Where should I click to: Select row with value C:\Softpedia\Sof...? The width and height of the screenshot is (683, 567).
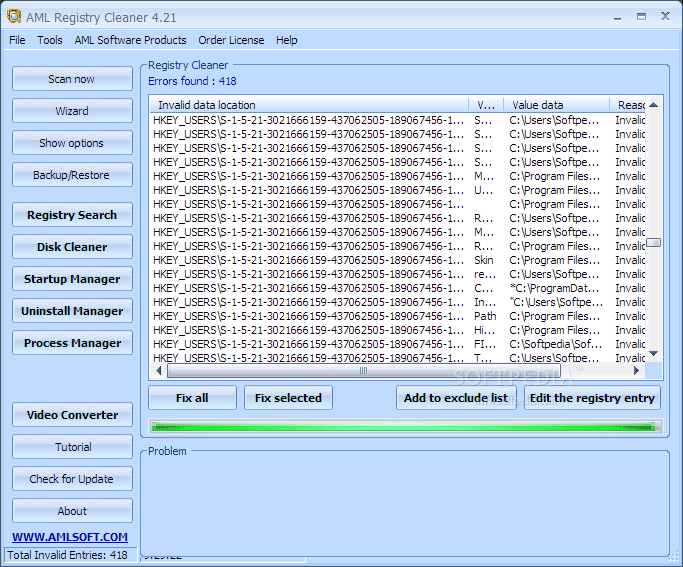coord(398,344)
